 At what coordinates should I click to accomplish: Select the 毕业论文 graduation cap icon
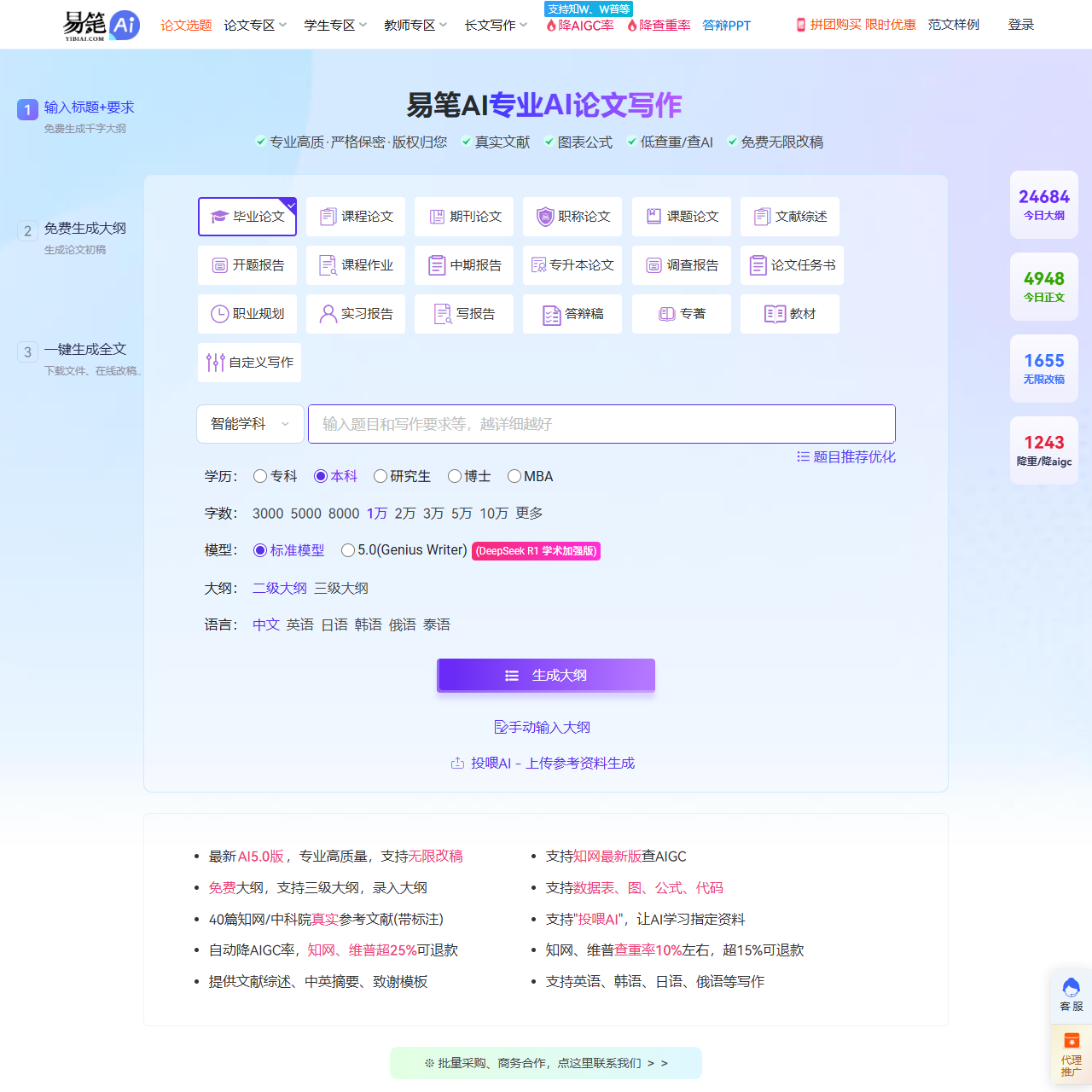[x=219, y=217]
